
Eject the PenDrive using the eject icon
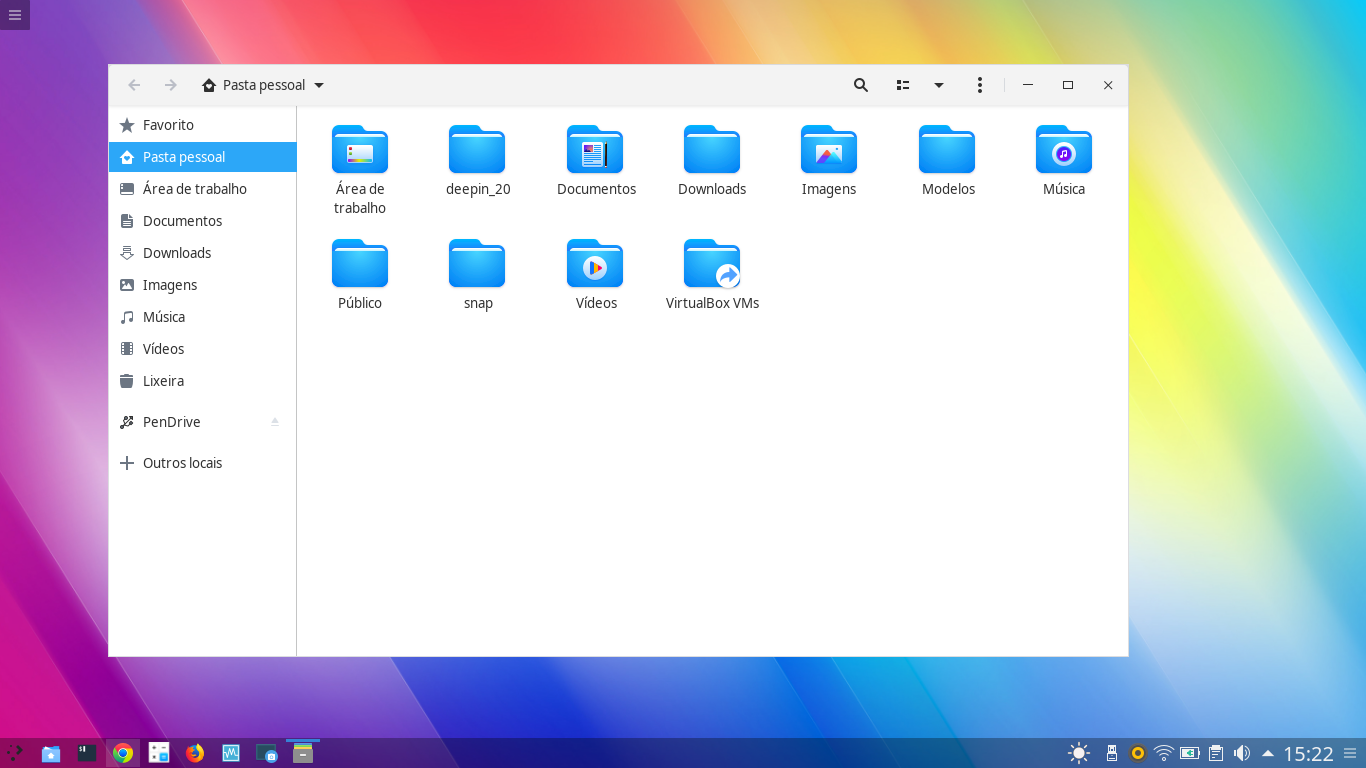(275, 421)
